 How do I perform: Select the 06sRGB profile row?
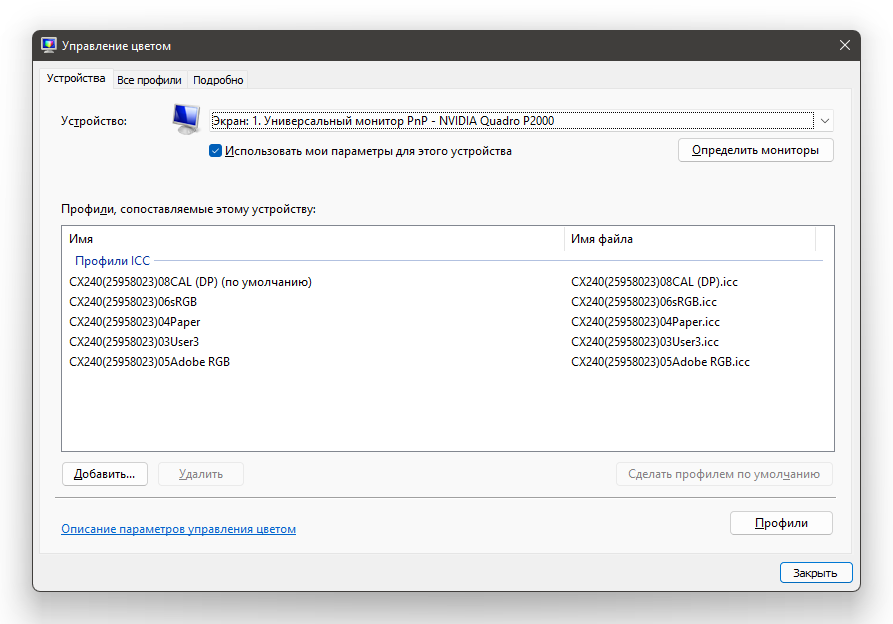133,302
